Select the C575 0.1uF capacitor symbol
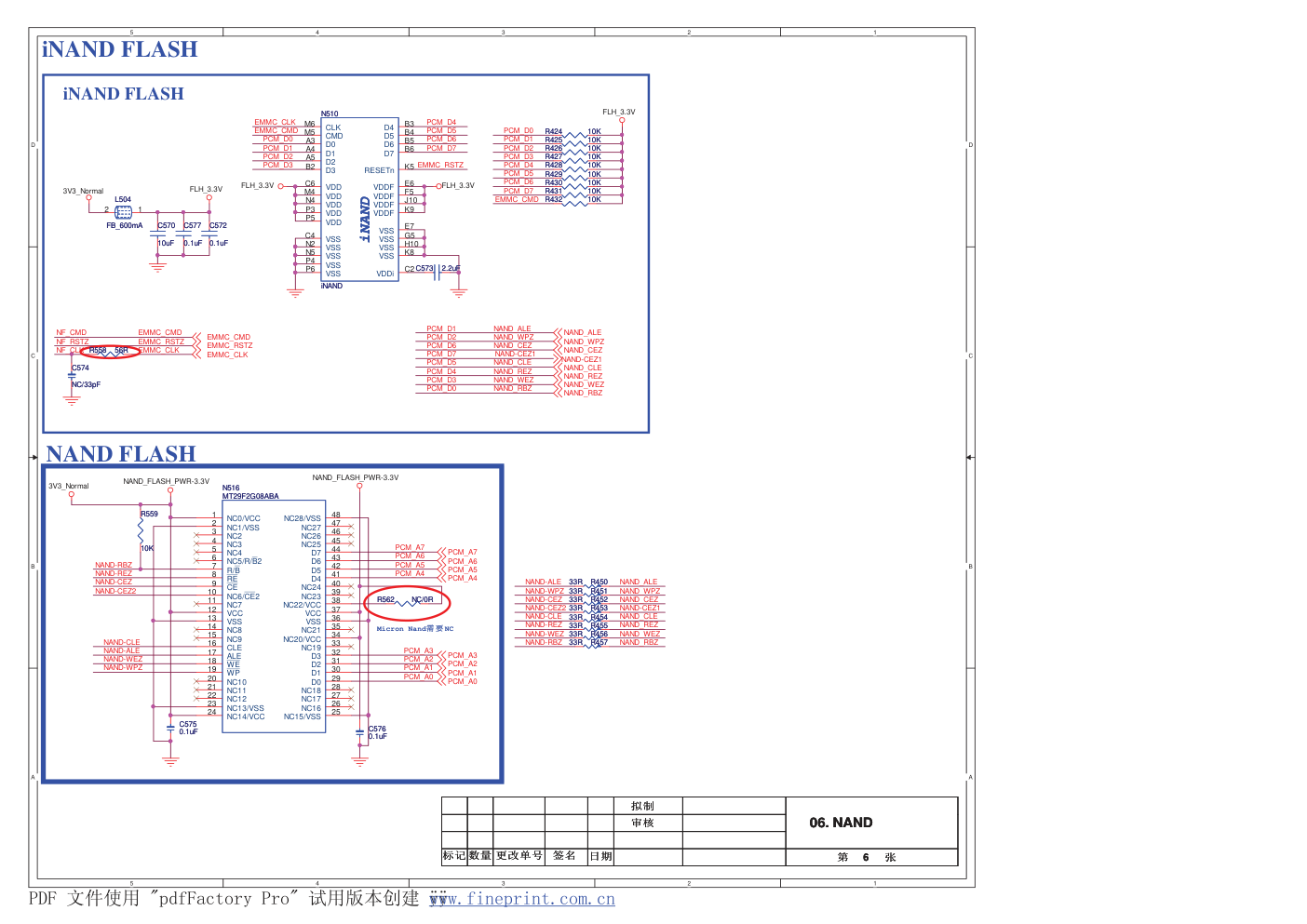The width and height of the screenshot is (1307, 924). click(x=170, y=727)
